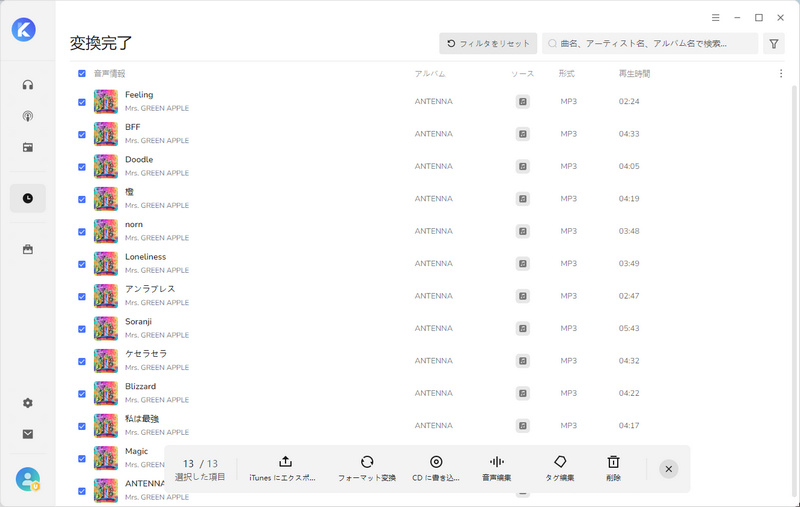The height and width of the screenshot is (507, 800).
Task: Open the filter funnel icon
Action: (773, 44)
